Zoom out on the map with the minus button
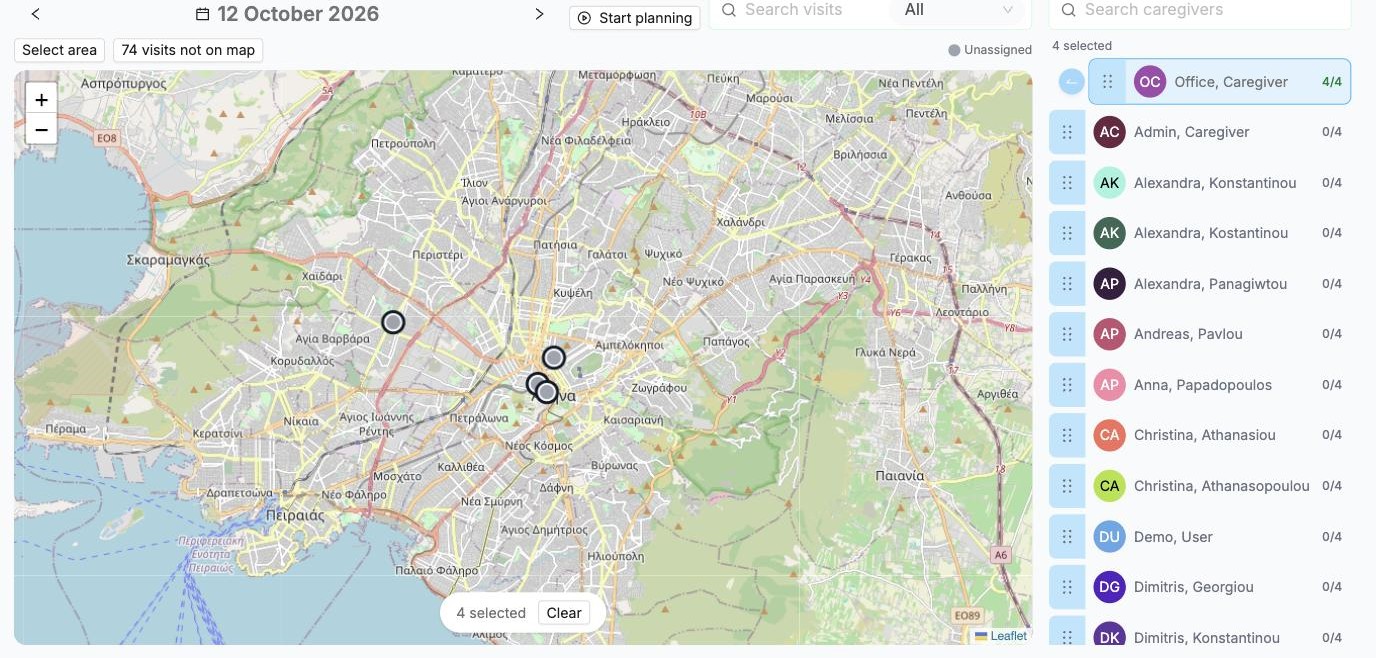This screenshot has width=1376, height=658. point(41,129)
